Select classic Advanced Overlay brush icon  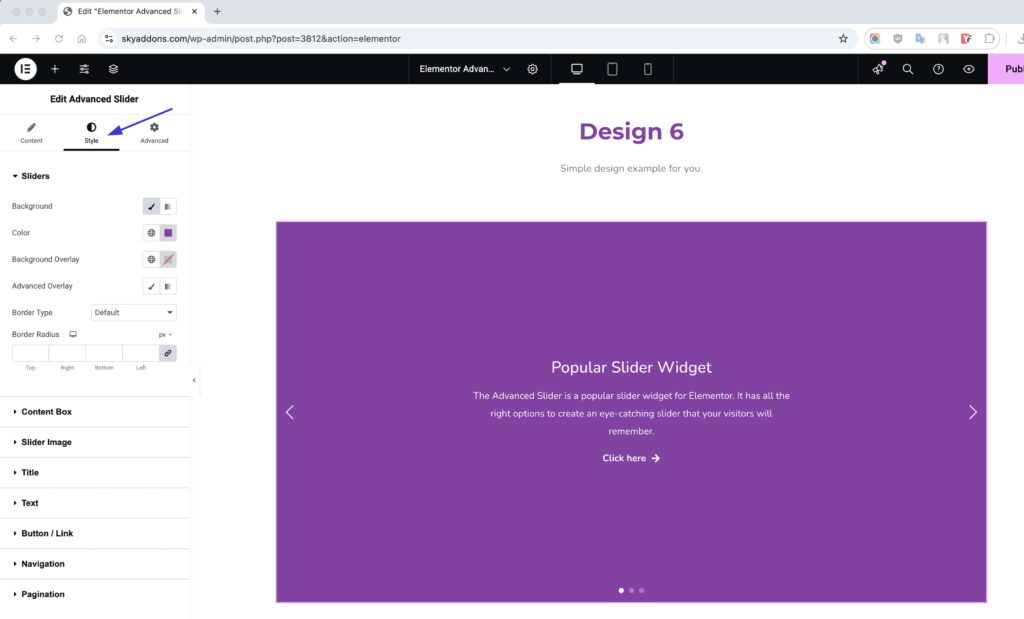(x=151, y=286)
